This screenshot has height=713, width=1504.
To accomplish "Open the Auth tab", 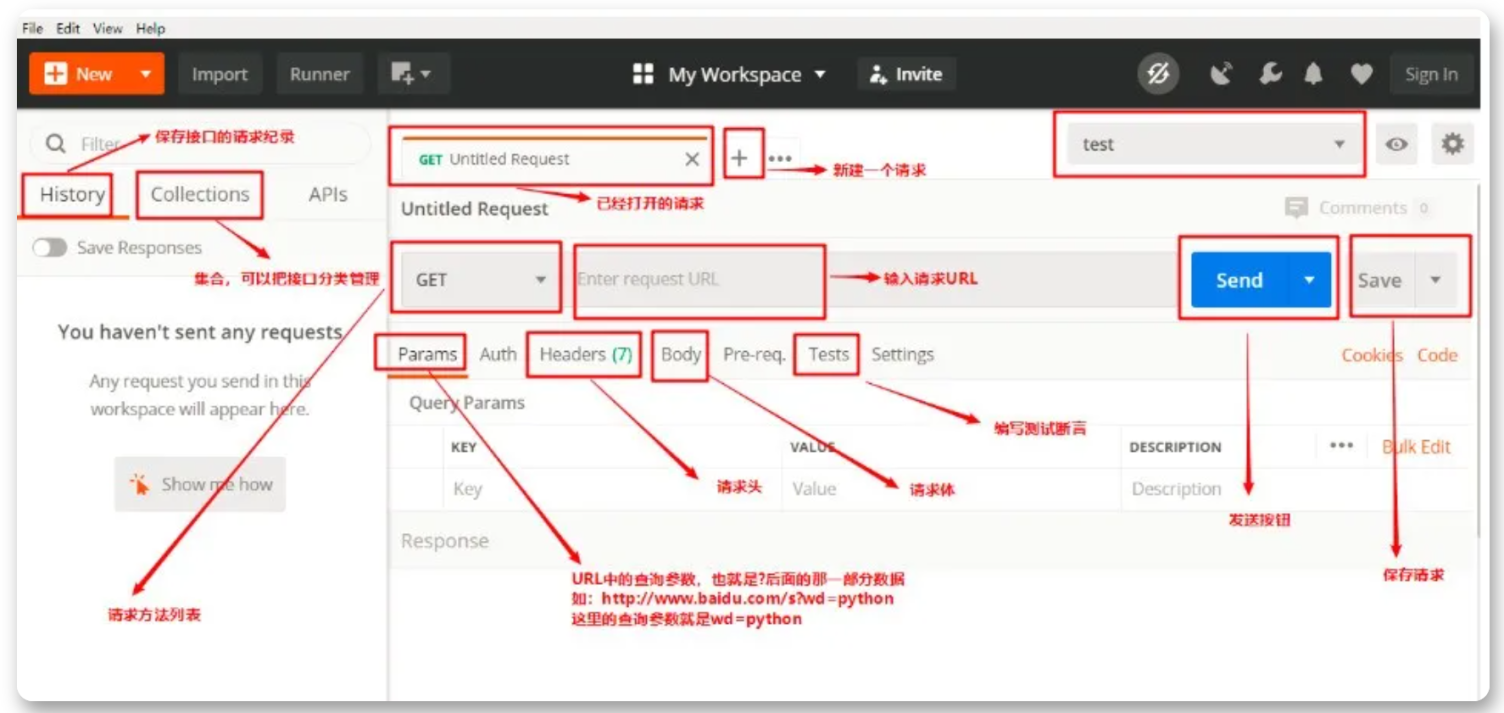I will click(498, 354).
